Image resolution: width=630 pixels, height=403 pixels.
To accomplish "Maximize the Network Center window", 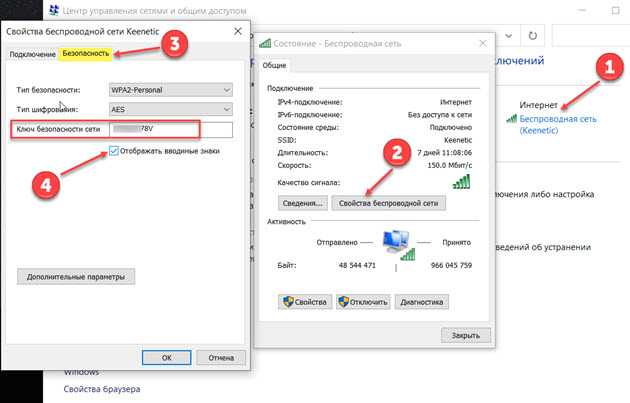I will [616, 10].
